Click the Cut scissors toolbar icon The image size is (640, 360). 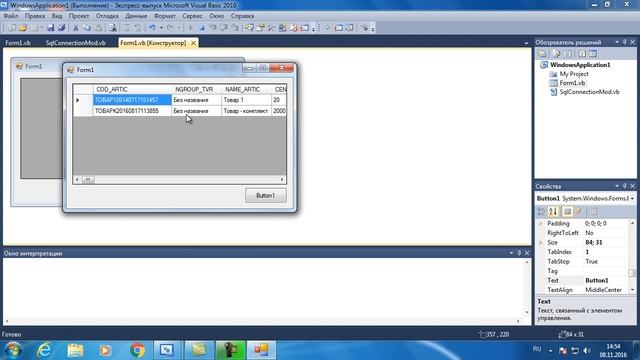[x=76, y=28]
